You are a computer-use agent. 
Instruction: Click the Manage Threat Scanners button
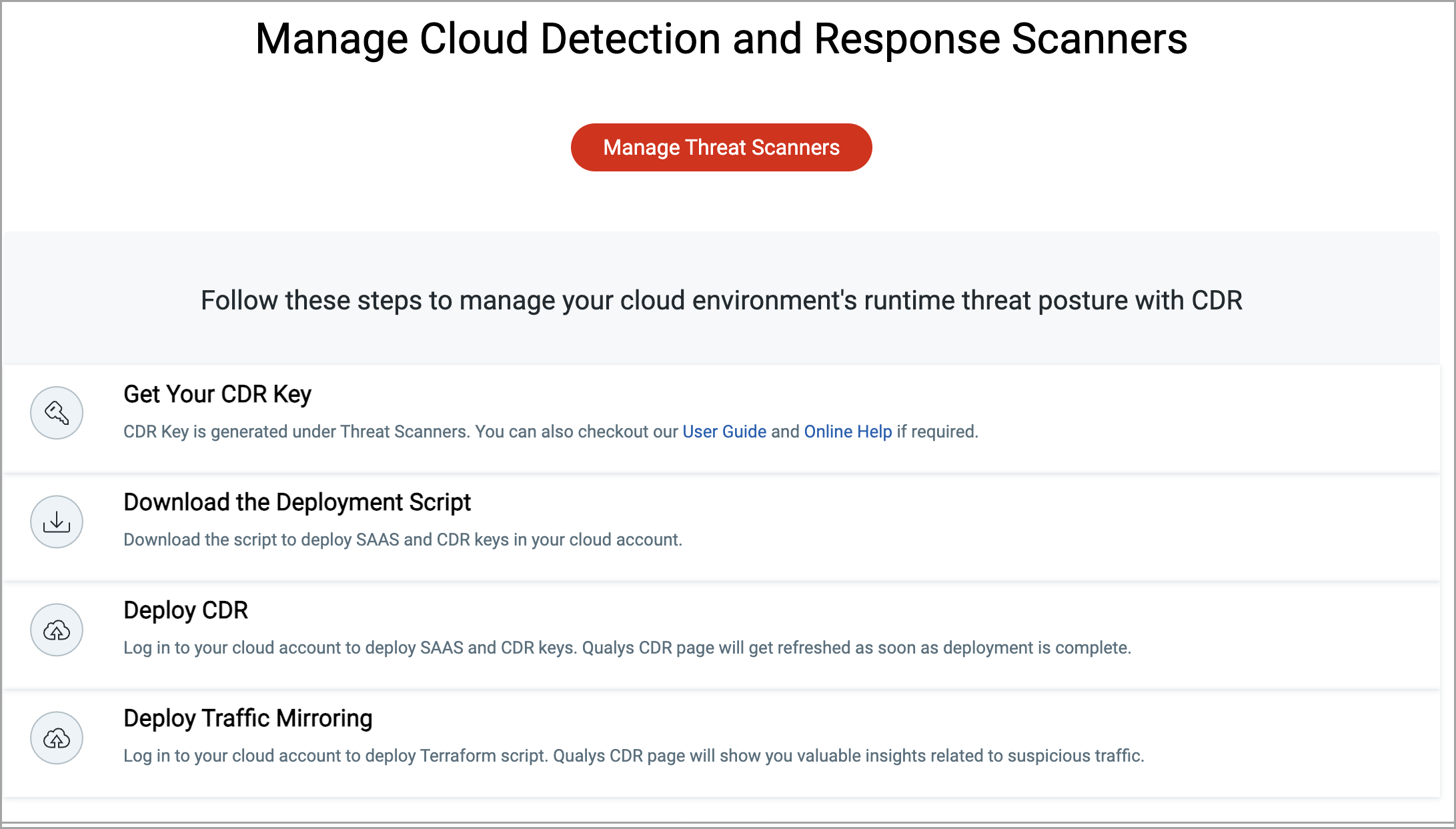(x=721, y=147)
